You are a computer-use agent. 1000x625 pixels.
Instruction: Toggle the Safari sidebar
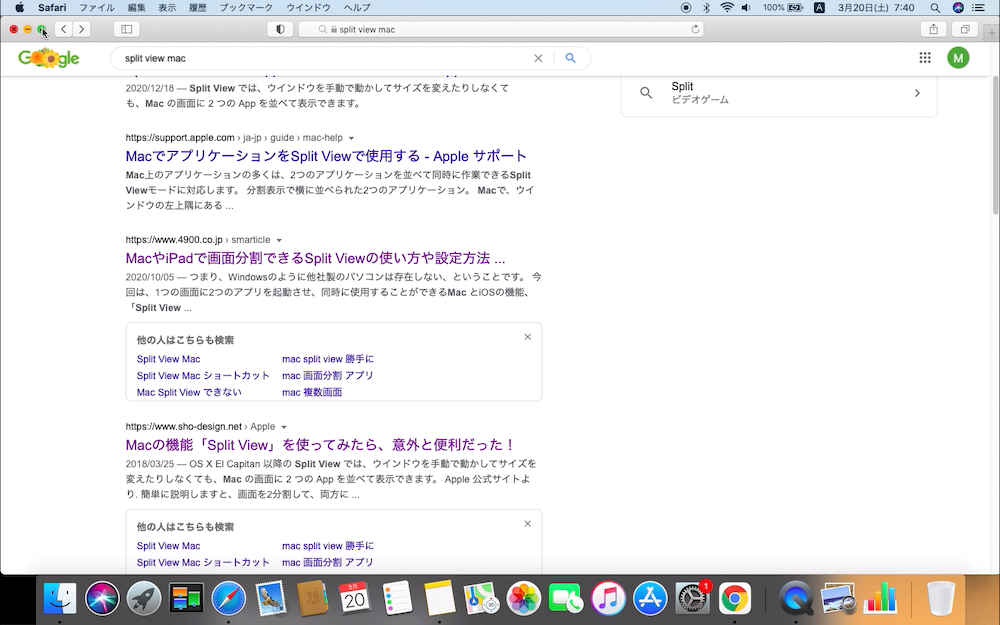[126, 29]
